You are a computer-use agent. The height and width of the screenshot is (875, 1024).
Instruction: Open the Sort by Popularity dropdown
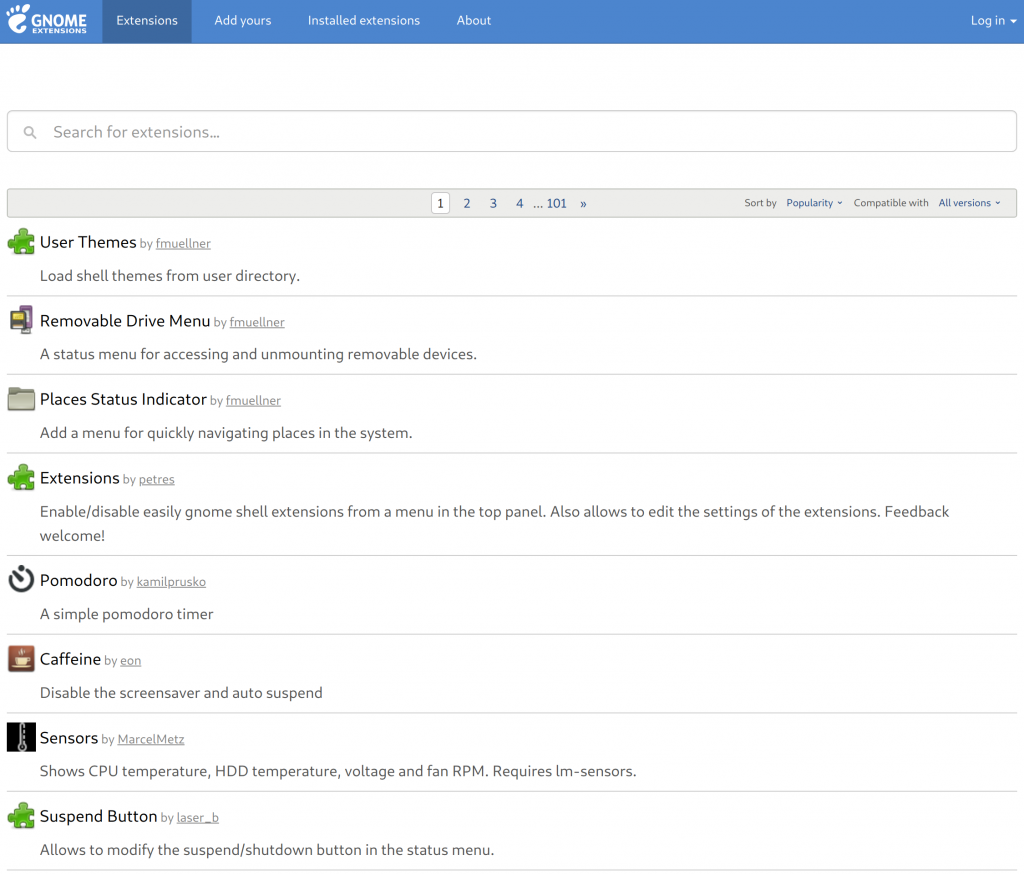coord(814,203)
